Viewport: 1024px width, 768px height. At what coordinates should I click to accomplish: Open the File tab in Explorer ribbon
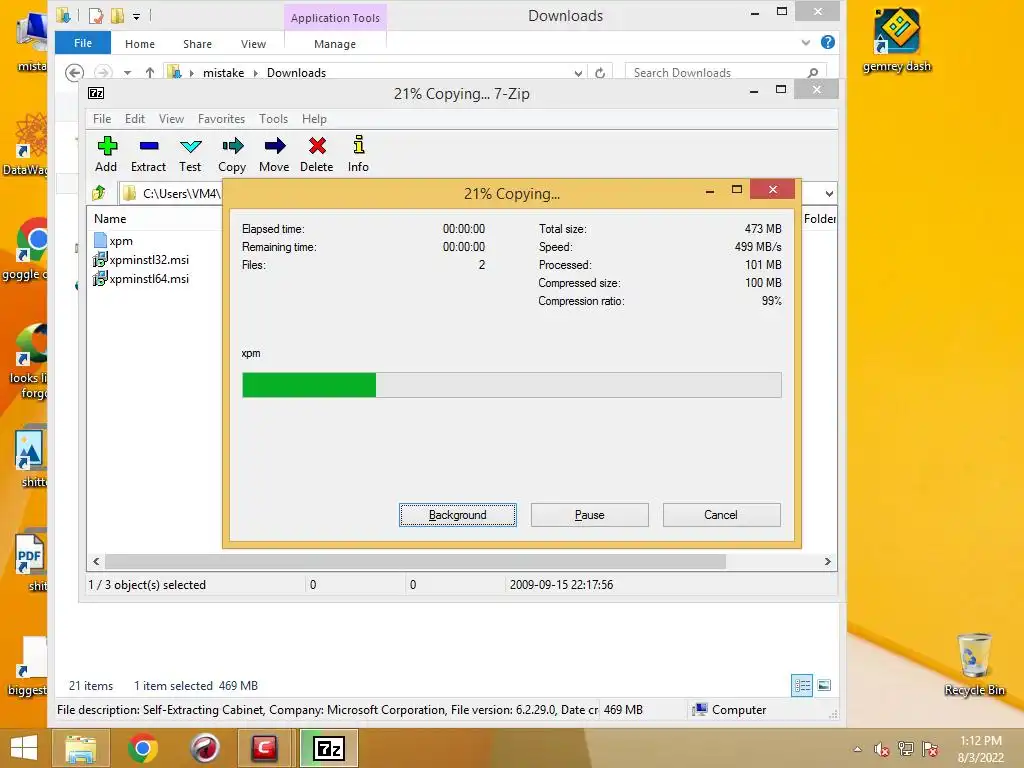83,43
